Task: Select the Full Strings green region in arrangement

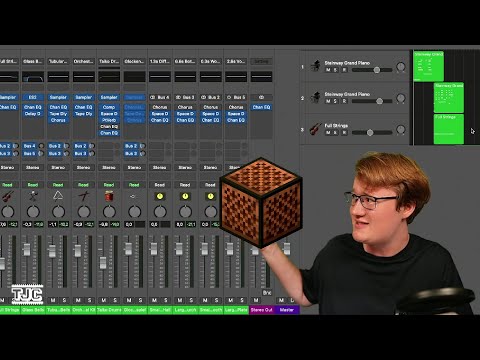Action: pyautogui.click(x=449, y=129)
